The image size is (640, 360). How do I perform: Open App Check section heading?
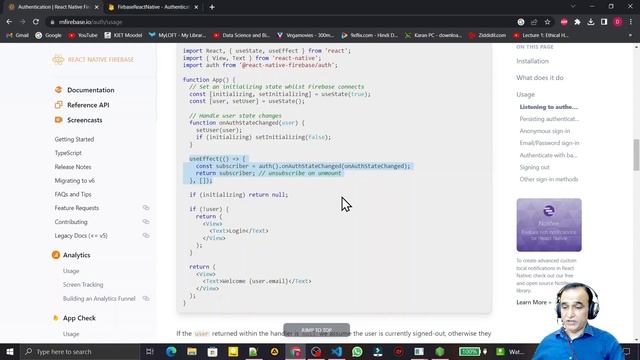click(79, 318)
